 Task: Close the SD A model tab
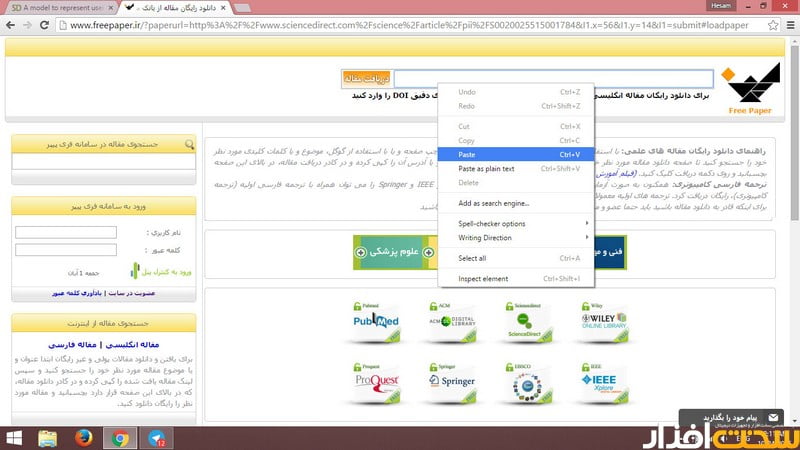[x=111, y=8]
